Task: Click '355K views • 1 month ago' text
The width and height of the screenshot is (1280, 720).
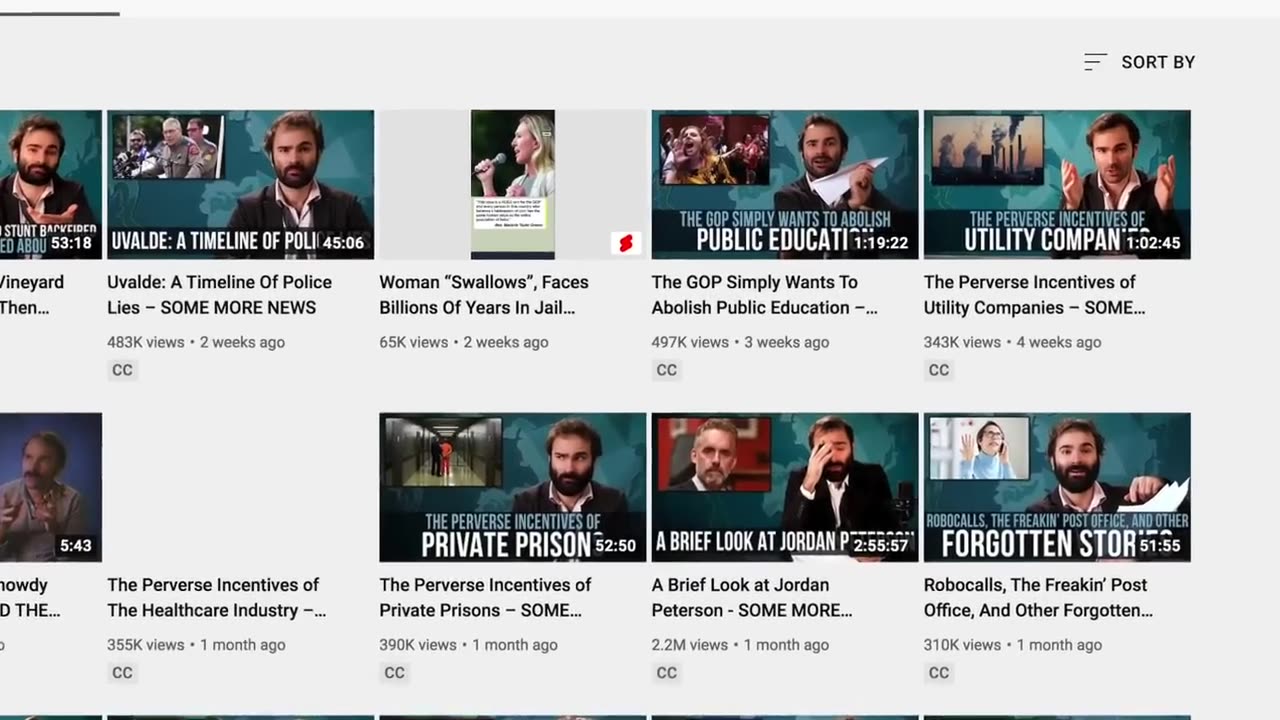Action: [196, 645]
